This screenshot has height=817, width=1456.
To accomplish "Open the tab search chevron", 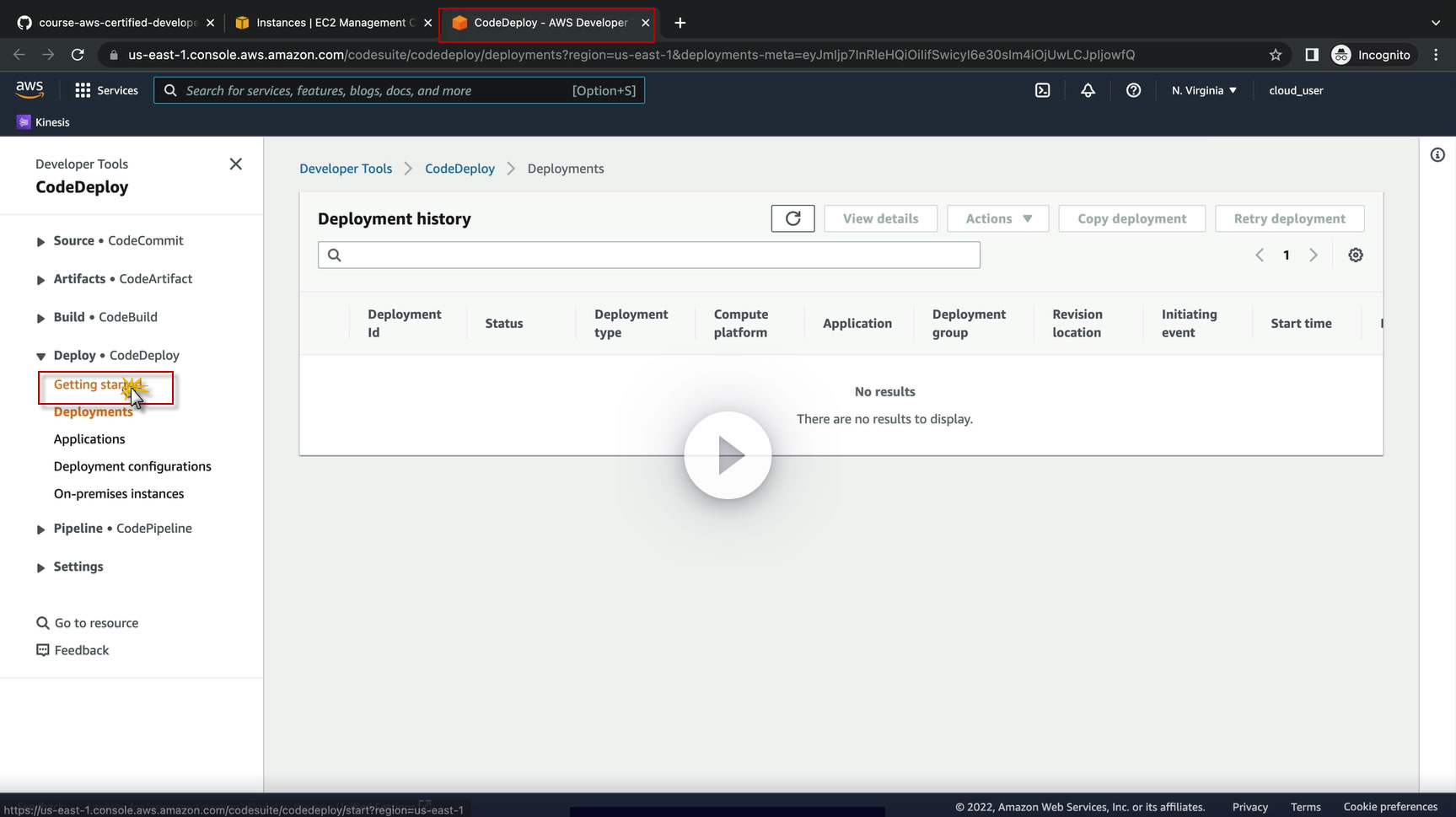I will [1436, 23].
